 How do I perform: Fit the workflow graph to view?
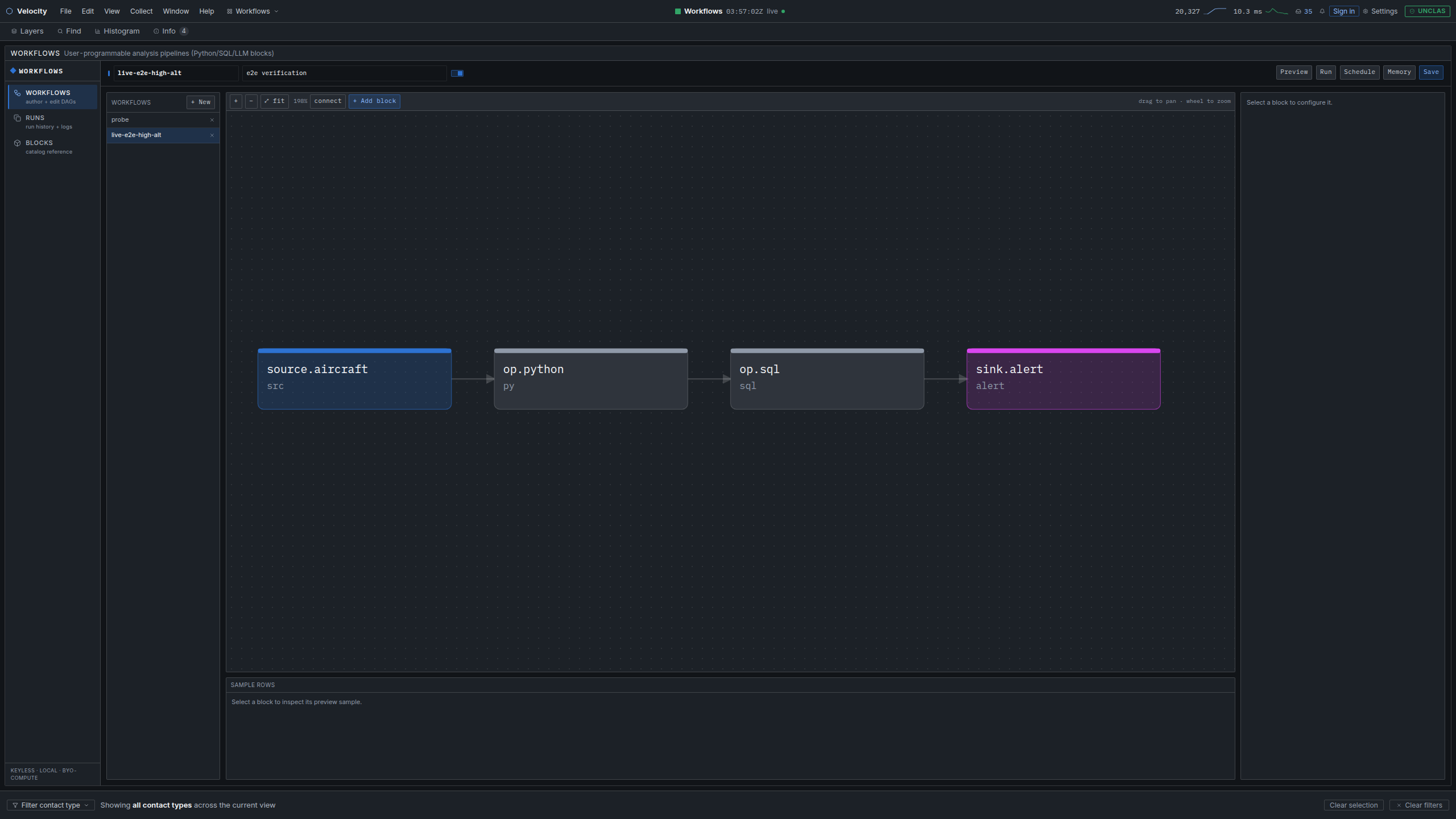tap(275, 101)
